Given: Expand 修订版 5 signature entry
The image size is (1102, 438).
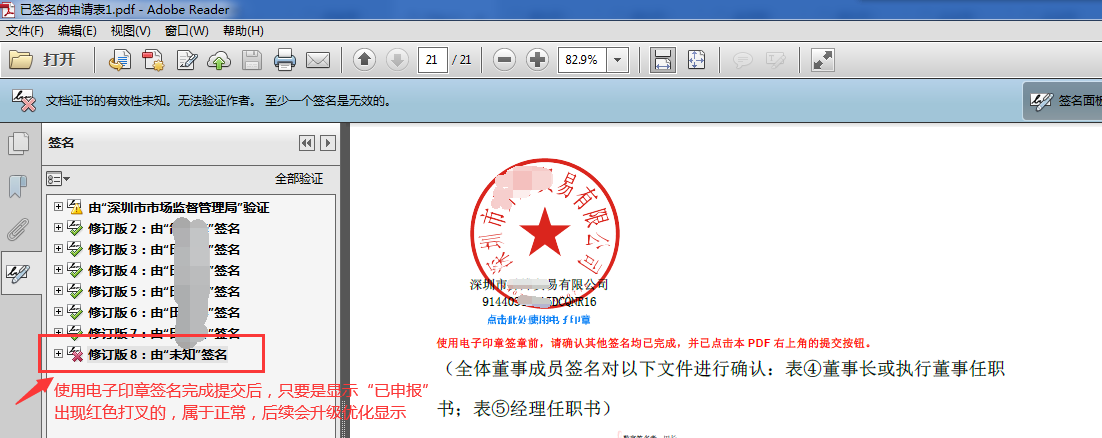Looking at the screenshot, I should [58, 290].
